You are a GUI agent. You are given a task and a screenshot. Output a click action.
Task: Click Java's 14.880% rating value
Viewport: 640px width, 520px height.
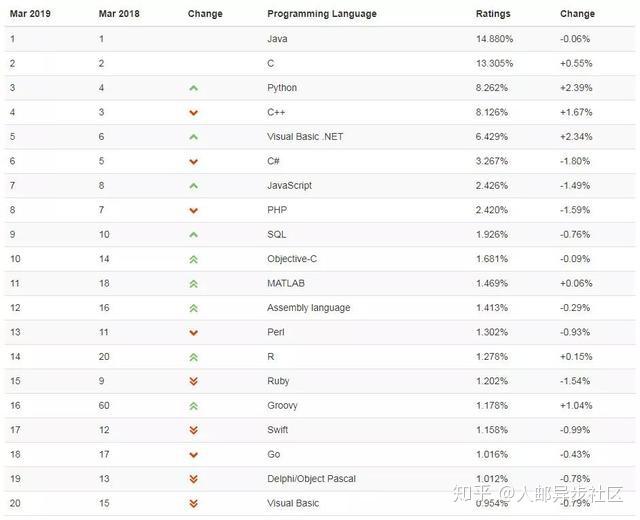click(496, 39)
